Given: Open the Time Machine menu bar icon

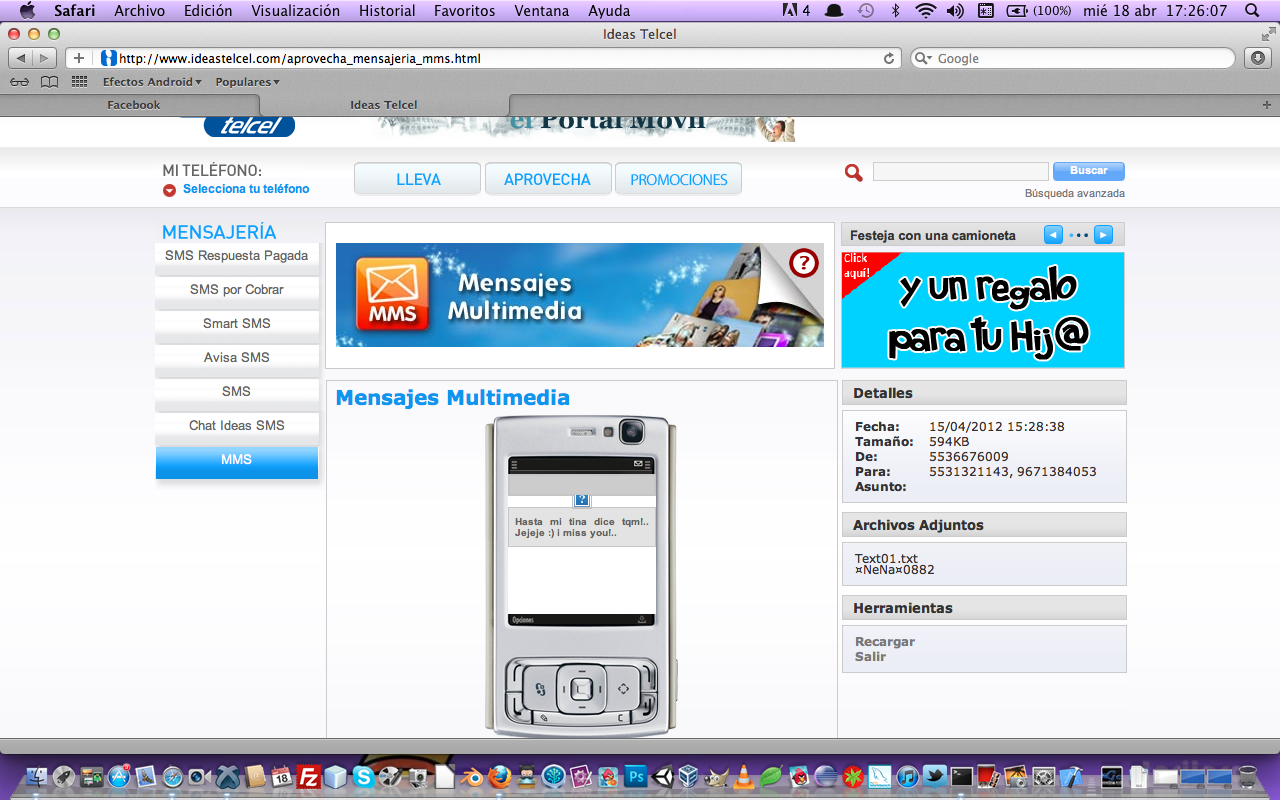Looking at the screenshot, I should pyautogui.click(x=866, y=11).
